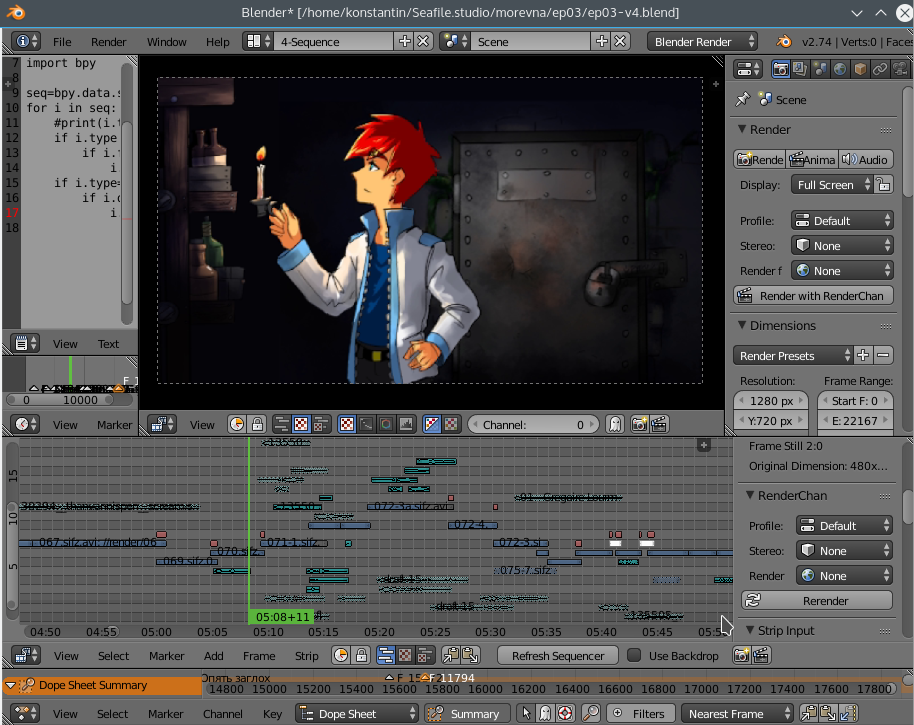This screenshot has width=914, height=725.
Task: Delete the 4-Sequence screen layout
Action: [423, 41]
